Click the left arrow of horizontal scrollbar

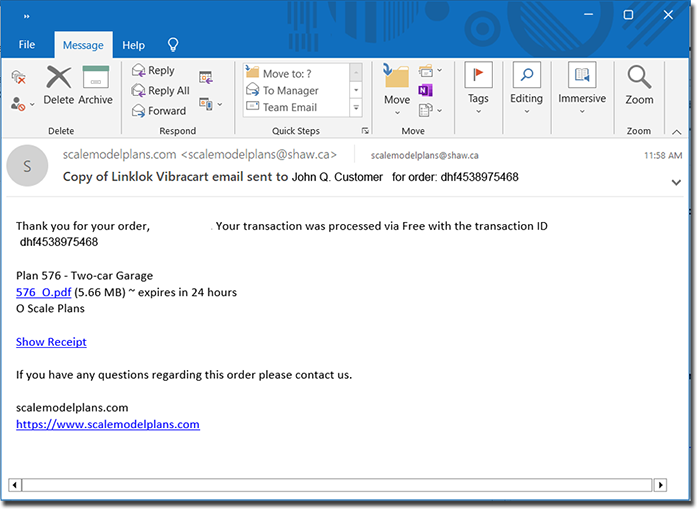[x=15, y=485]
